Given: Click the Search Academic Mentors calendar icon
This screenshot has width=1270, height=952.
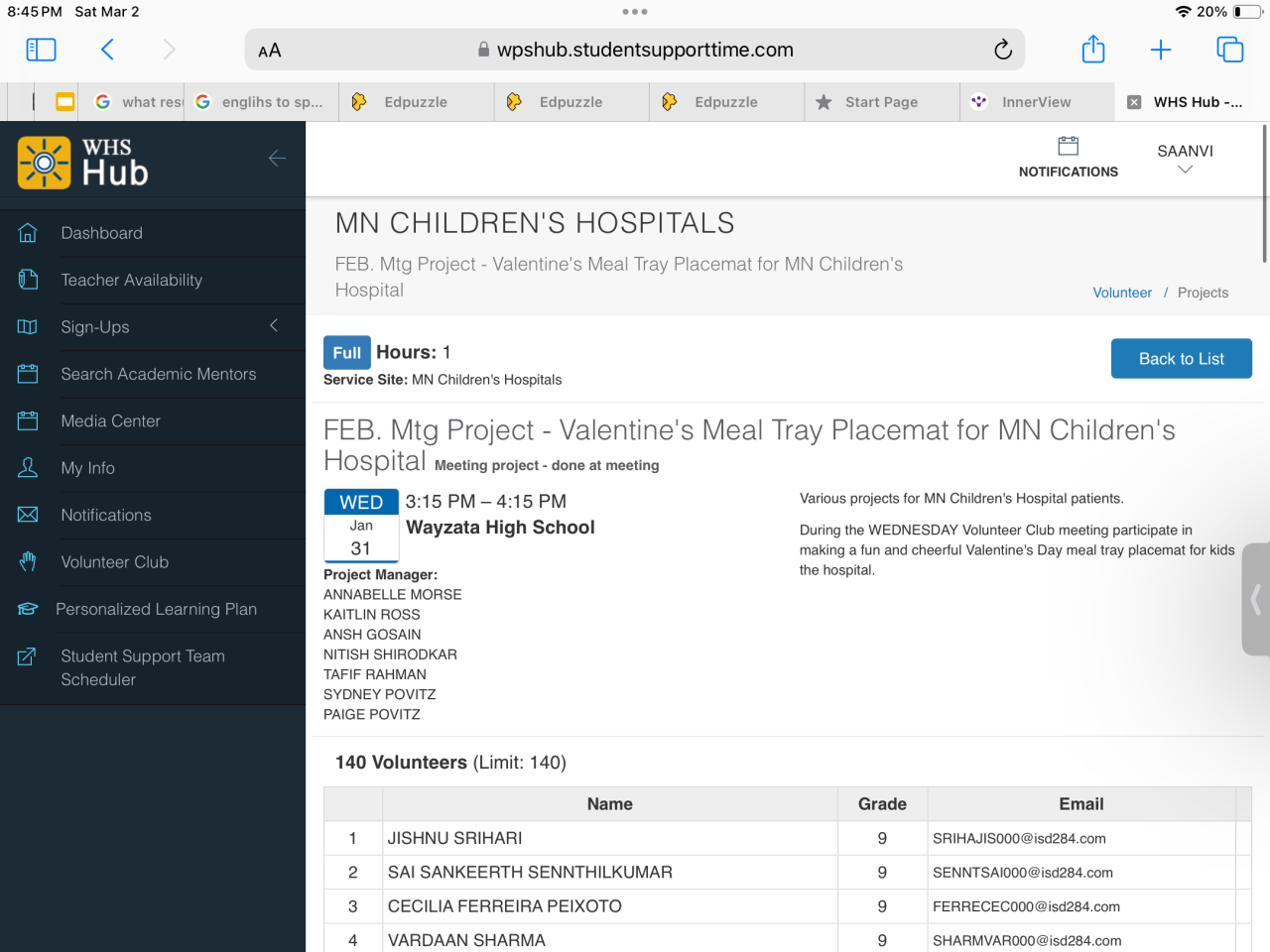Looking at the screenshot, I should (x=28, y=374).
